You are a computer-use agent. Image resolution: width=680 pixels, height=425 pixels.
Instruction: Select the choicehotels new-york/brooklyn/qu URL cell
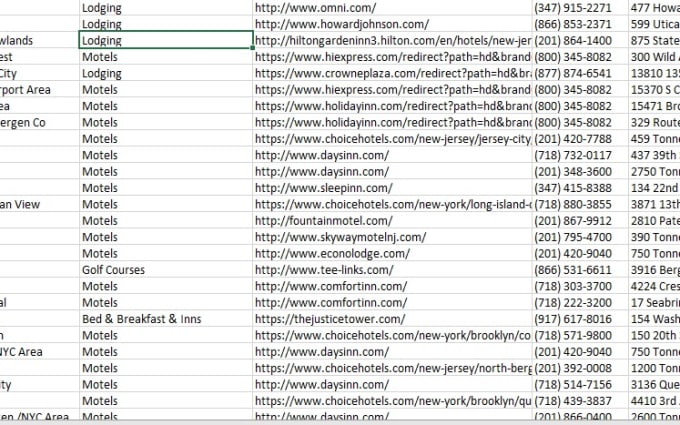pos(392,401)
